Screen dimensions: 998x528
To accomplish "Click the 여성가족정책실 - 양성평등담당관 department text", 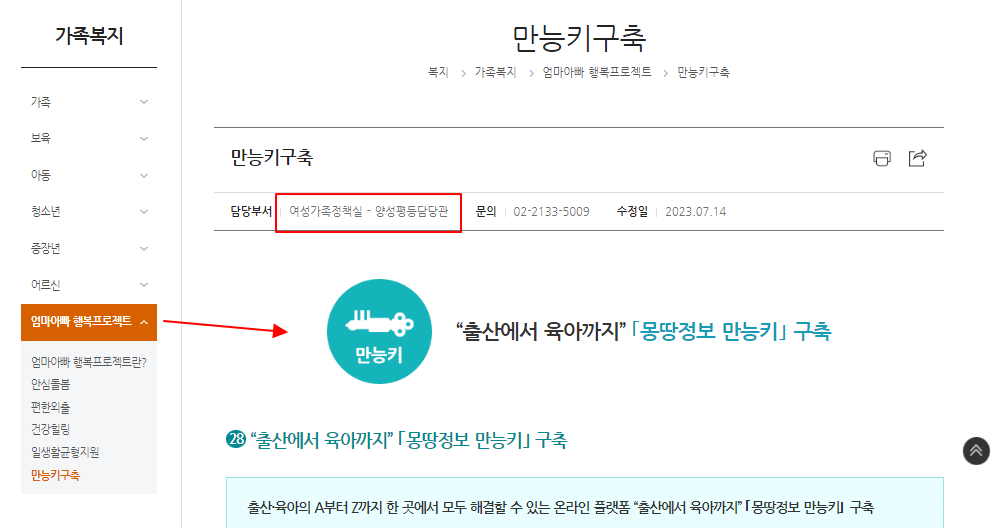I will pyautogui.click(x=369, y=211).
